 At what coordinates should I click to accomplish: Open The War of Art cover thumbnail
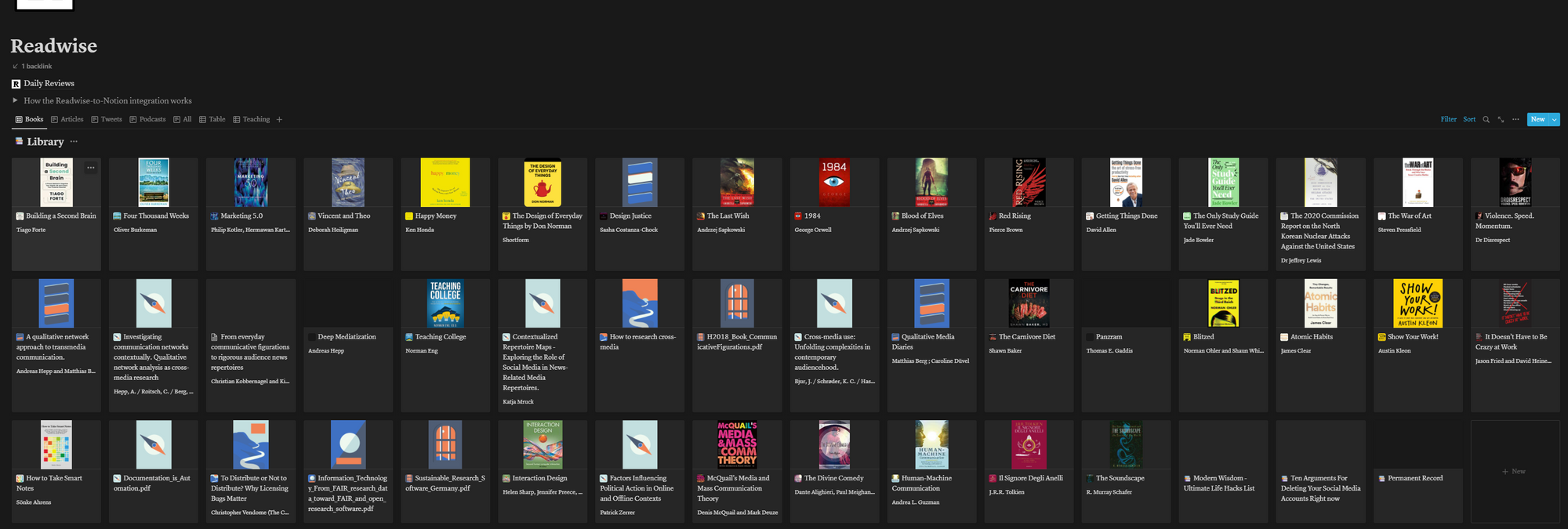click(x=1417, y=183)
